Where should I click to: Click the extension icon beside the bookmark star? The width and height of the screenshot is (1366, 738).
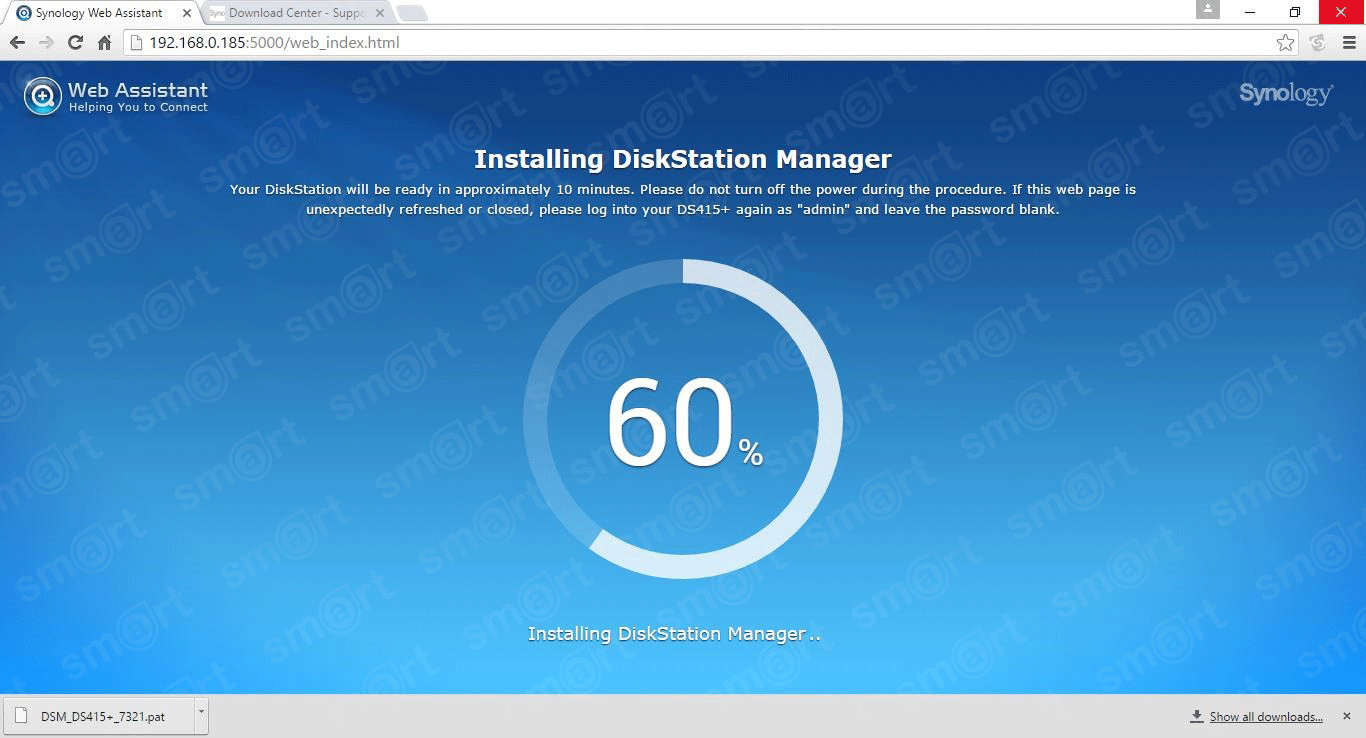[1318, 42]
